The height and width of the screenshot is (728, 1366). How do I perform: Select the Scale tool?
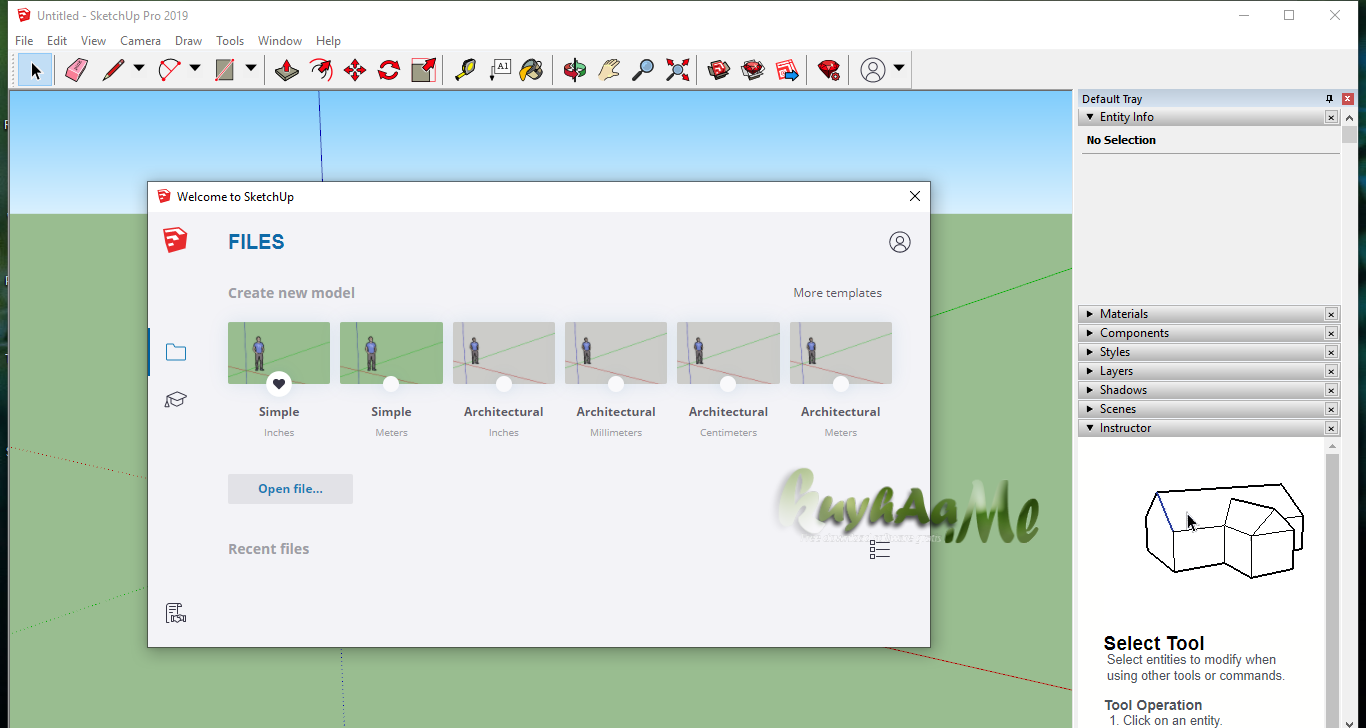point(424,70)
